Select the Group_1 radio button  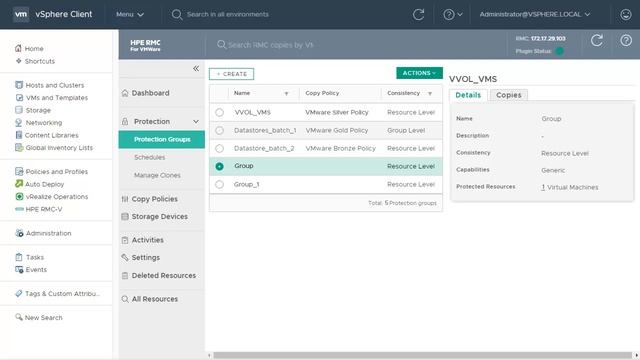[x=220, y=184]
